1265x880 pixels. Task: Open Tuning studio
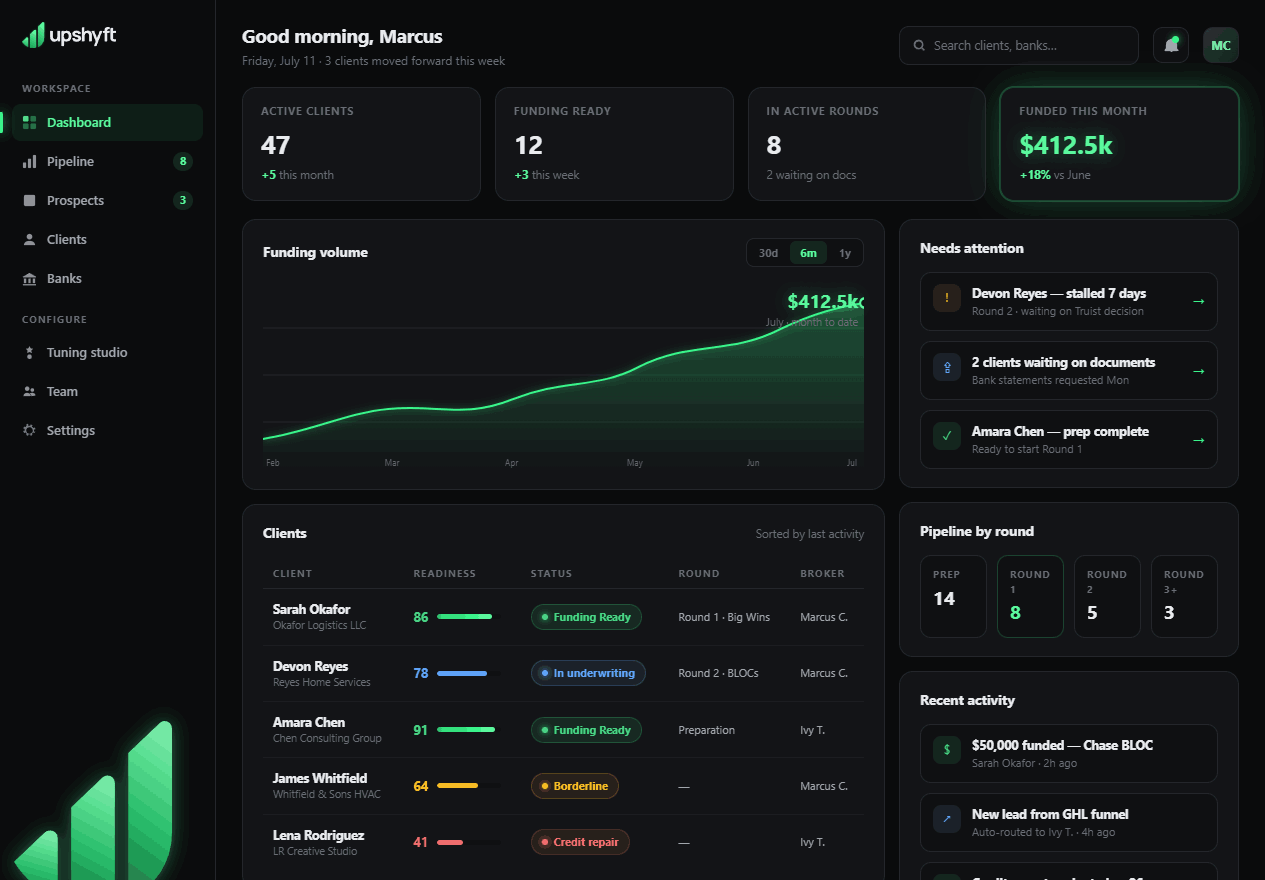coord(108,352)
